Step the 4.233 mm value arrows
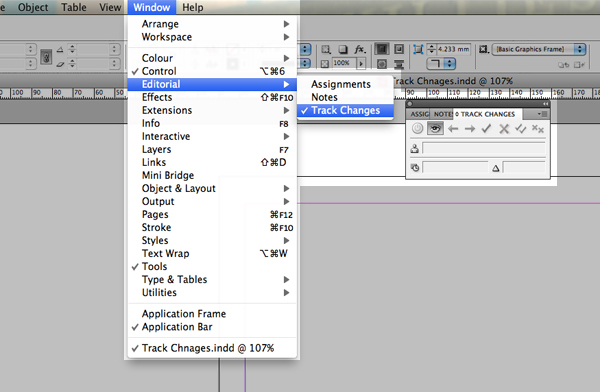 431,49
